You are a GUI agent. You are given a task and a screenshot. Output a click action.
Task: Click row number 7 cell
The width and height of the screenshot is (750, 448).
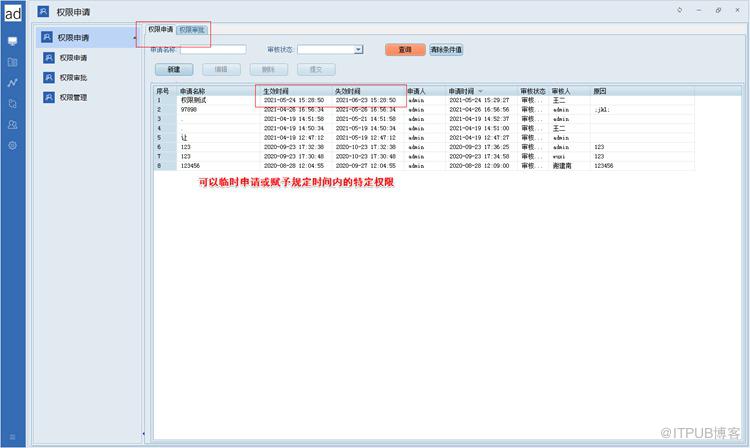click(x=165, y=156)
